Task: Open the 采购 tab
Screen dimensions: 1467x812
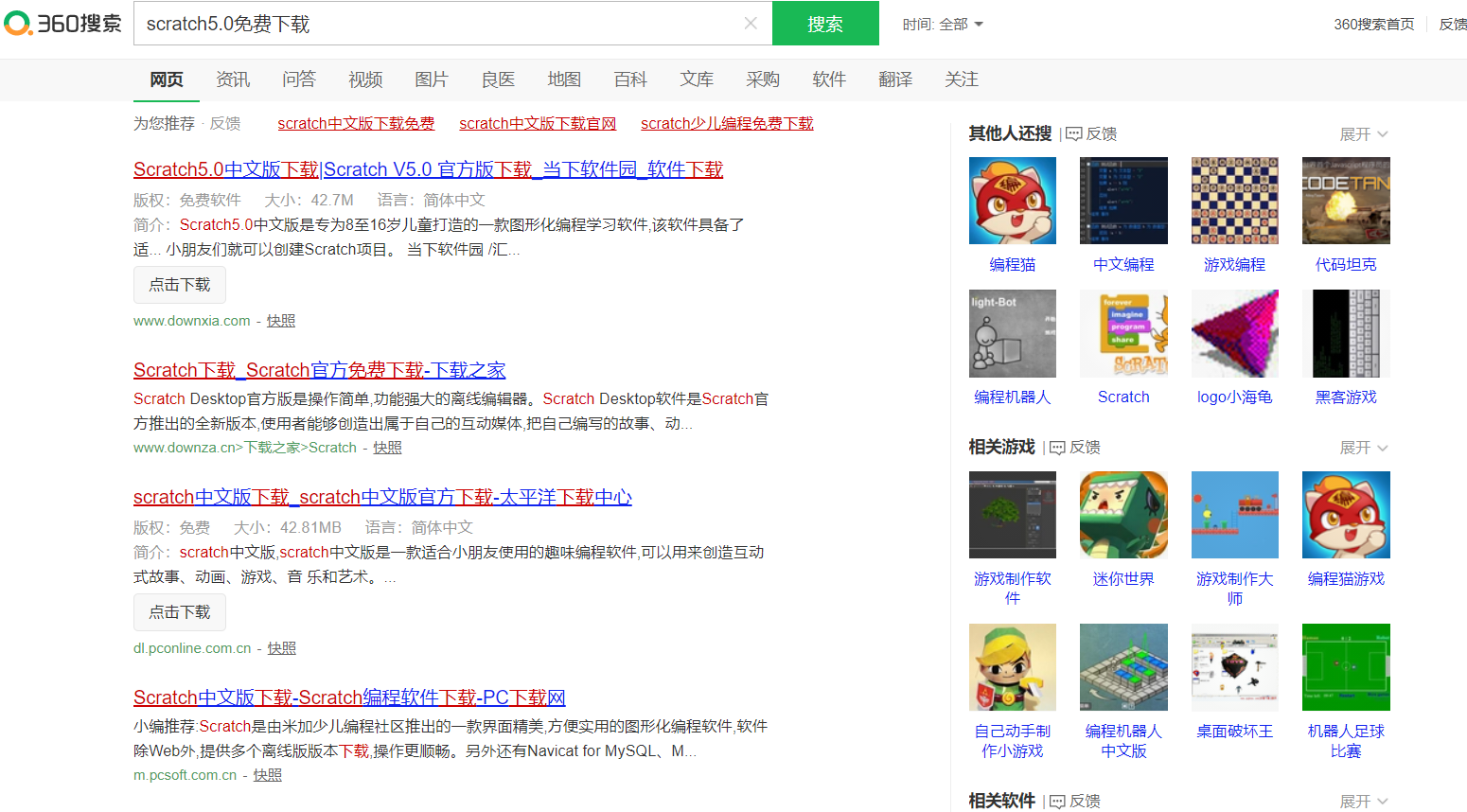Action: pyautogui.click(x=763, y=79)
